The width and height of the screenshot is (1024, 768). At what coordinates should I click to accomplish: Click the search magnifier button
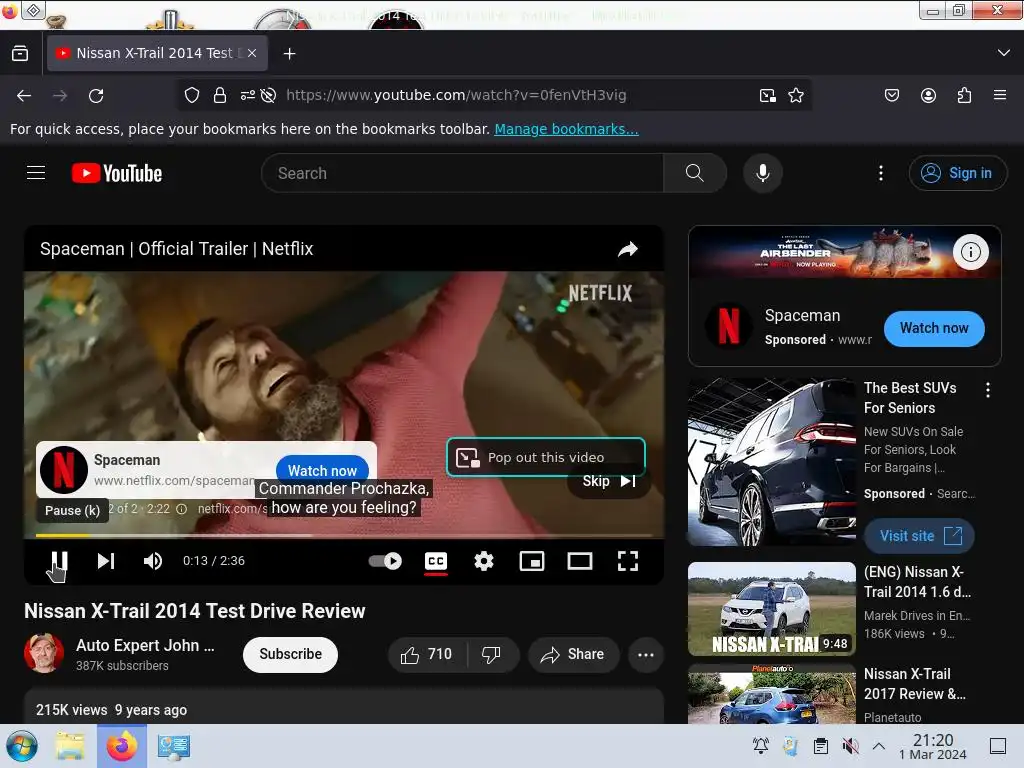point(695,173)
